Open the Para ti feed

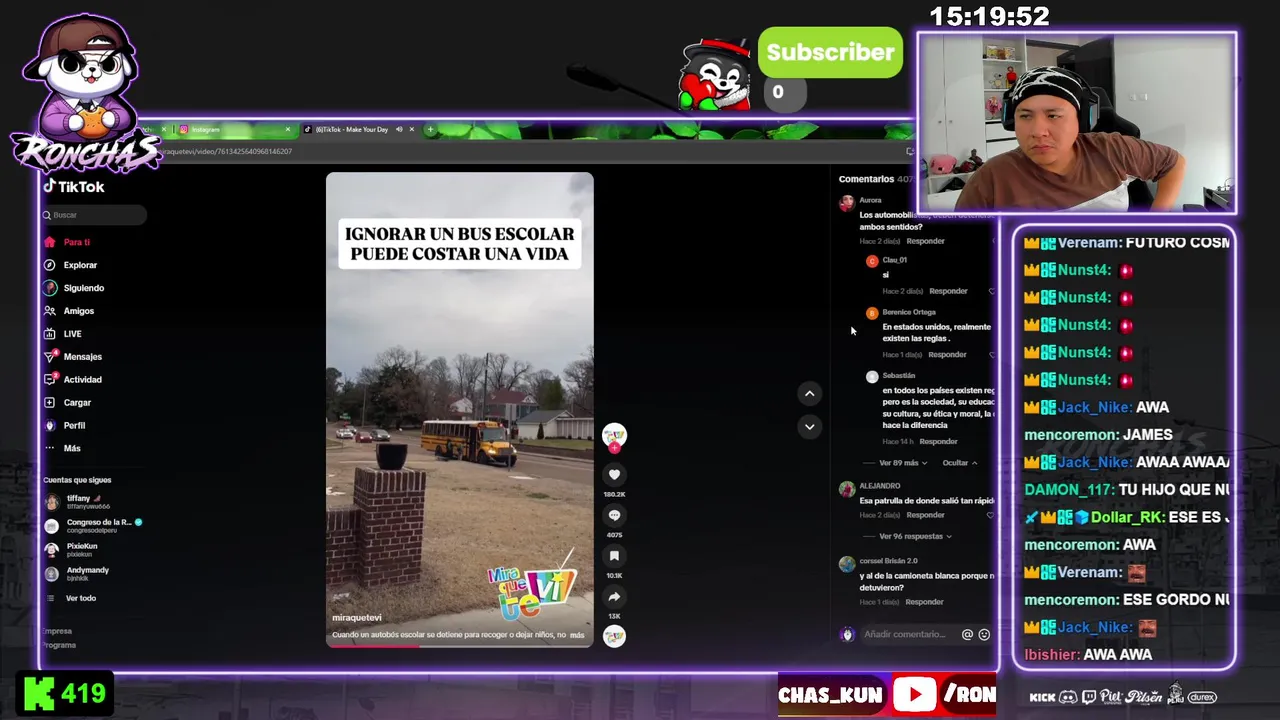click(x=67, y=242)
